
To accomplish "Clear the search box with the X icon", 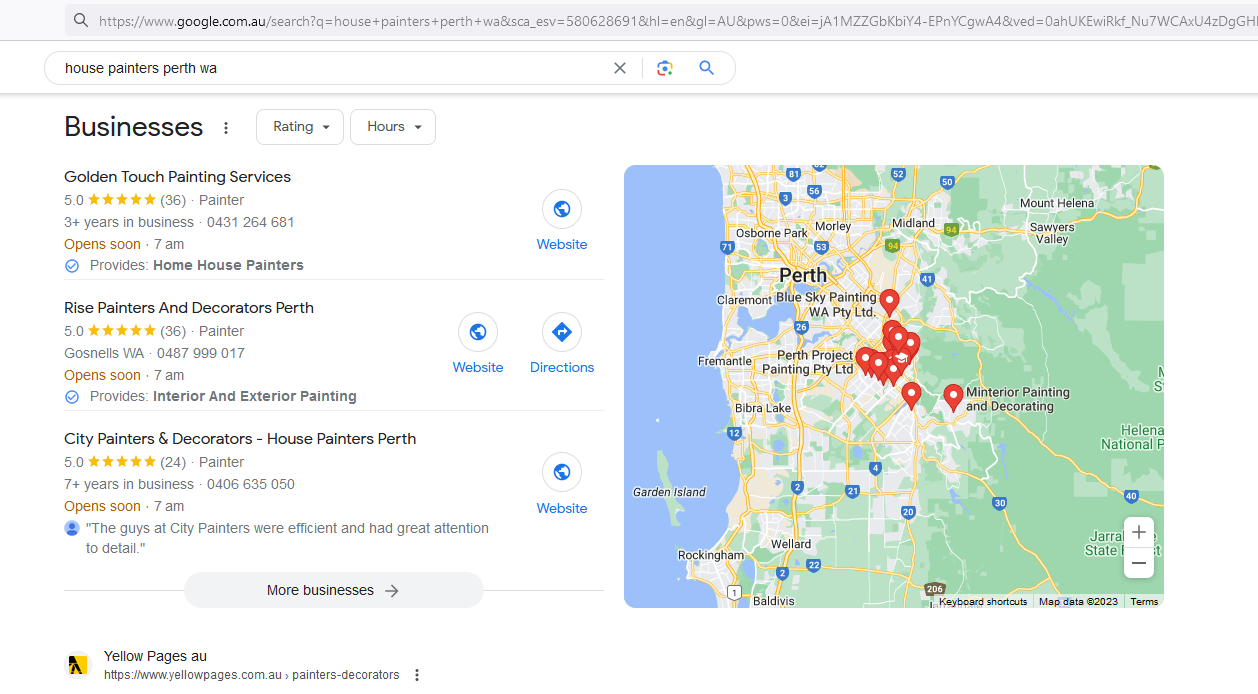I will 620,68.
